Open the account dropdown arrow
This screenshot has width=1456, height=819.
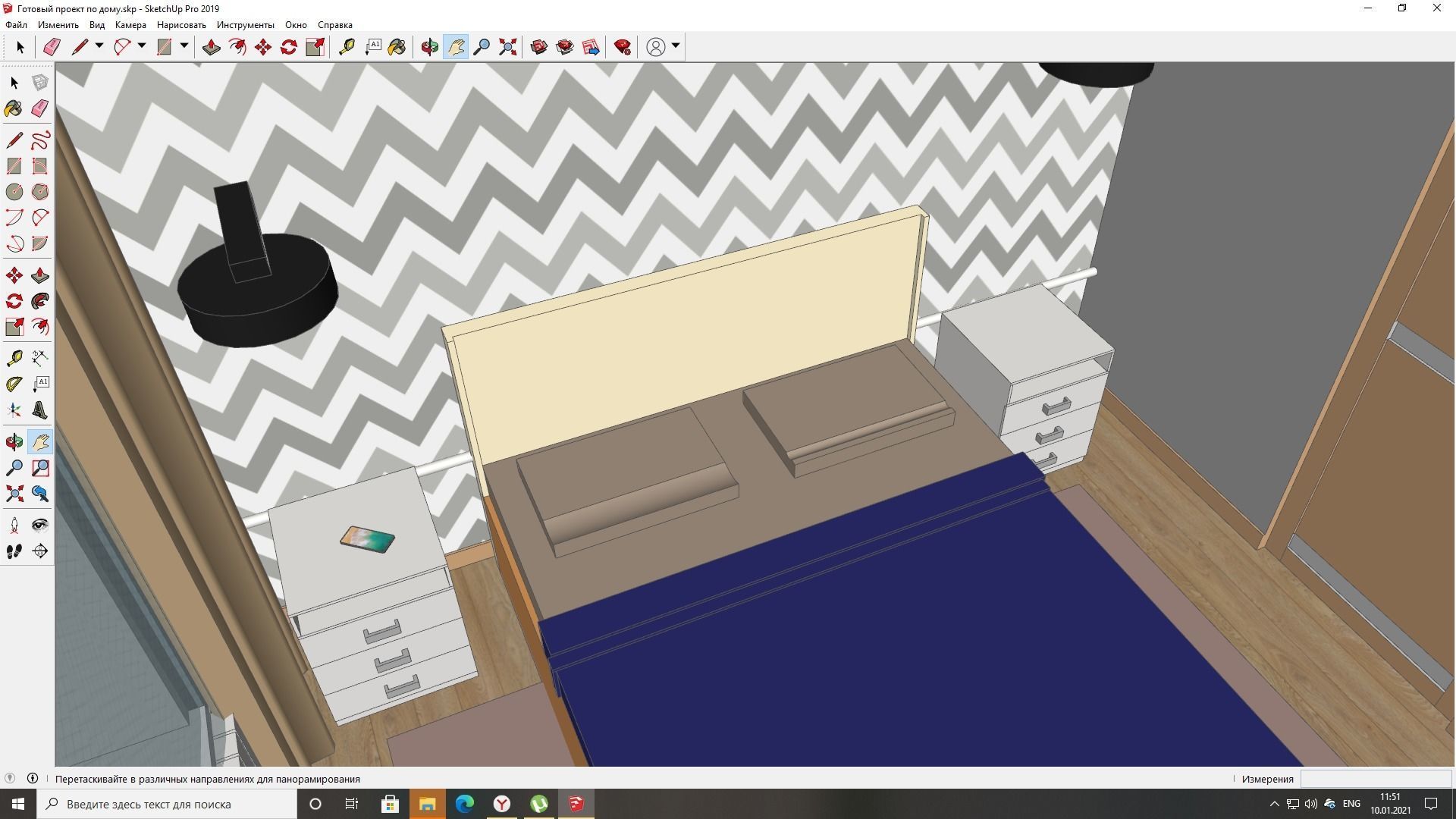click(676, 46)
